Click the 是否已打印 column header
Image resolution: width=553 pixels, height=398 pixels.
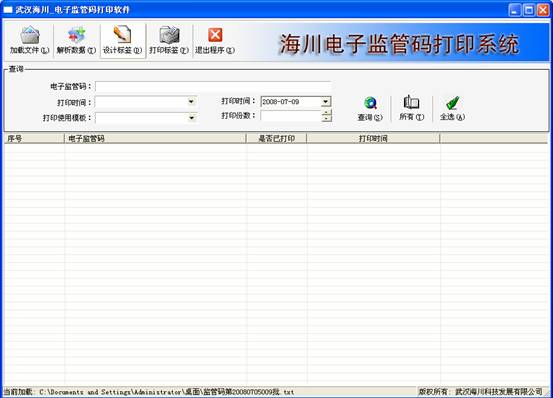pyautogui.click(x=276, y=139)
